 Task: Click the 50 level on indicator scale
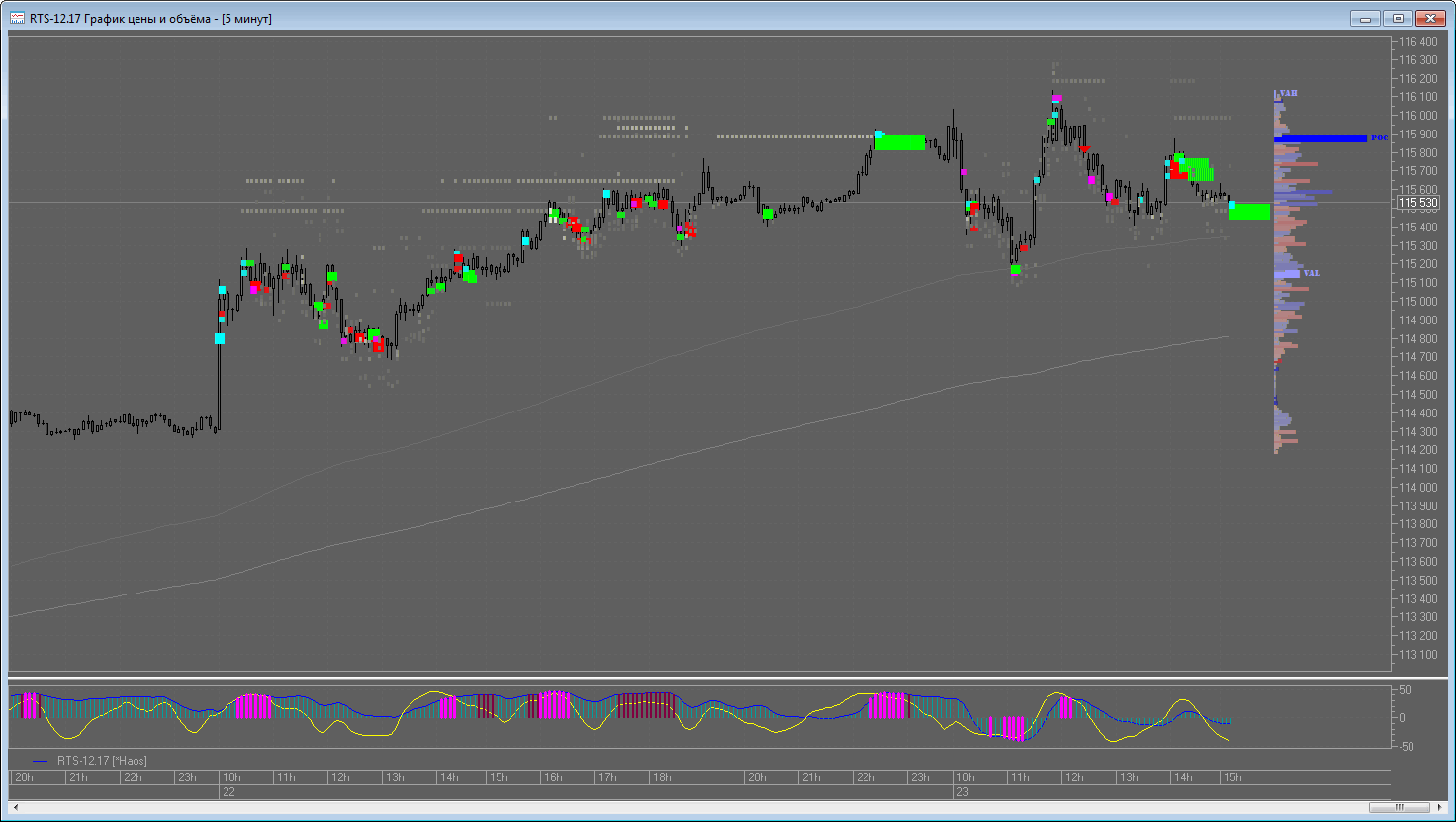click(1405, 690)
